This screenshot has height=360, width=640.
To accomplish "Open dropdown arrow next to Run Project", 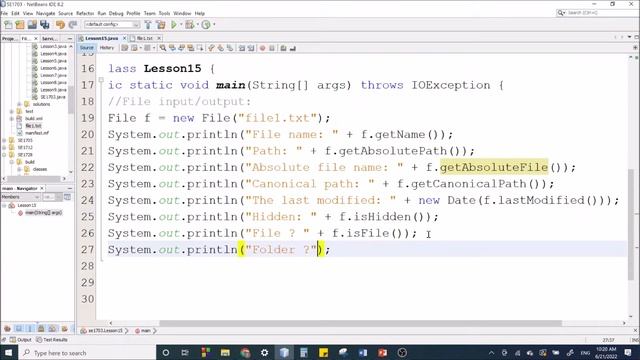I will pyautogui.click(x=181, y=24).
